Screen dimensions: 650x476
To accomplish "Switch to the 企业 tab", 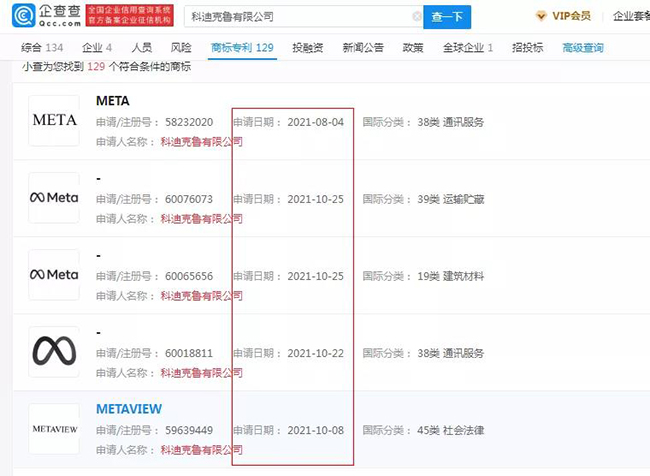I will pos(96,47).
